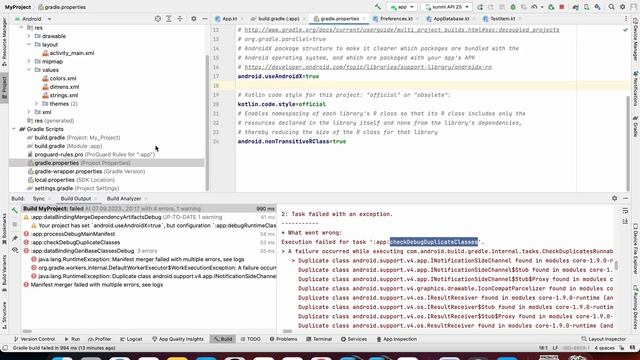Select :app:processDebugMainManifest error row
Screen dimensions: 640x360
click(x=149, y=234)
